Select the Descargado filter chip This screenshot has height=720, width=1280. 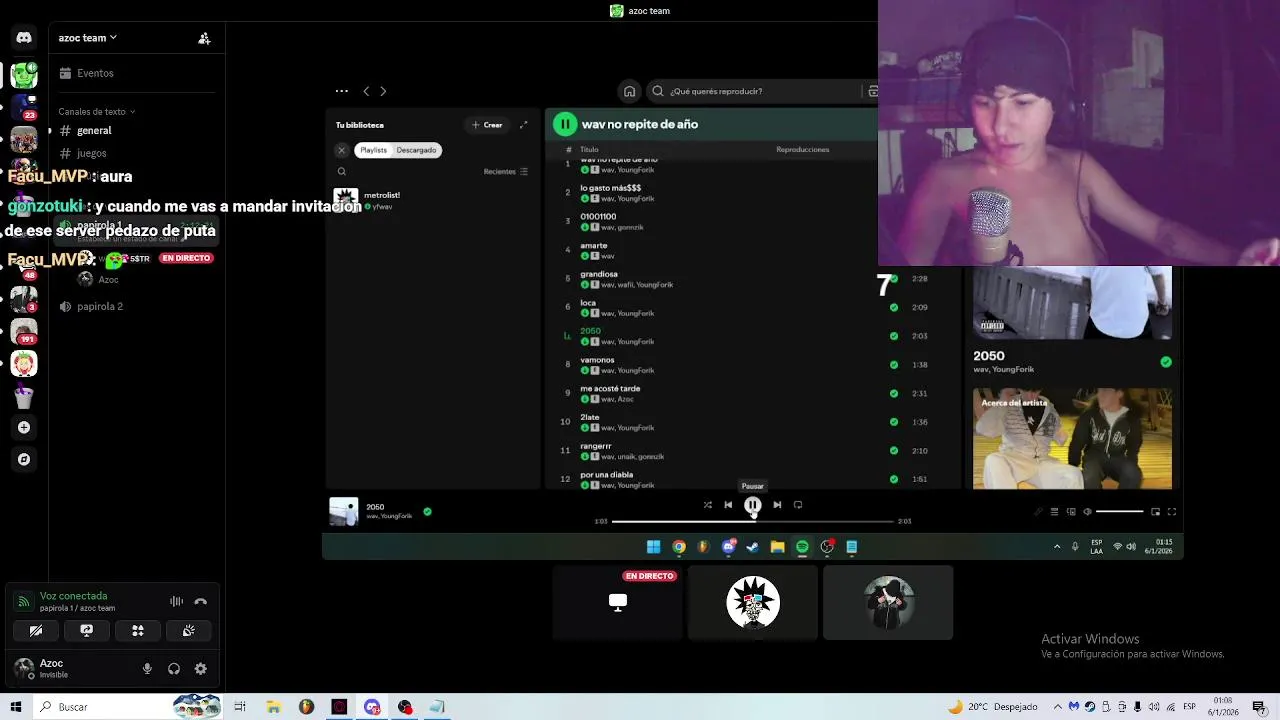click(416, 150)
